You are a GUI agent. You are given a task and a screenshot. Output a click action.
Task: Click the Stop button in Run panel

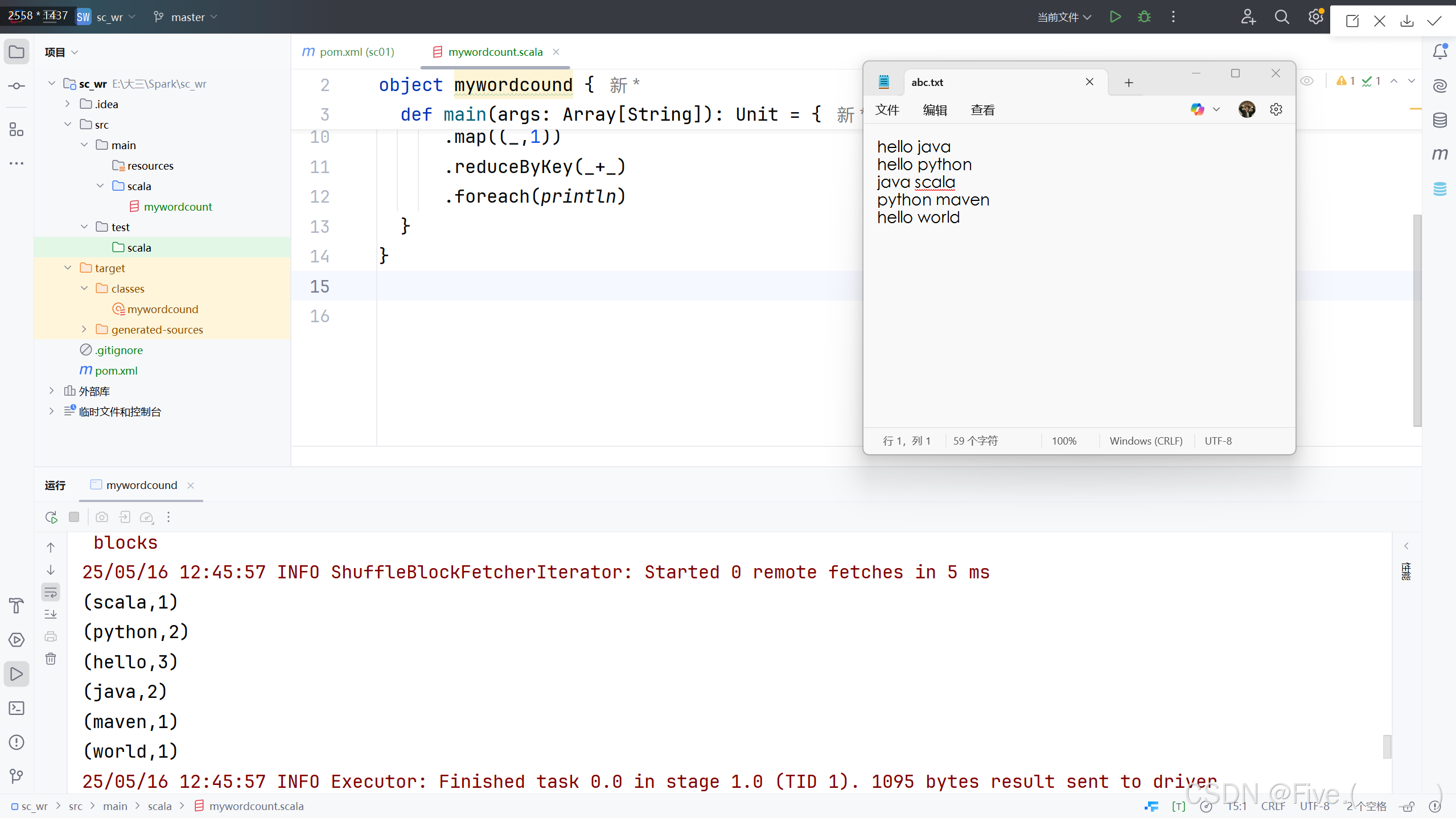point(74,517)
